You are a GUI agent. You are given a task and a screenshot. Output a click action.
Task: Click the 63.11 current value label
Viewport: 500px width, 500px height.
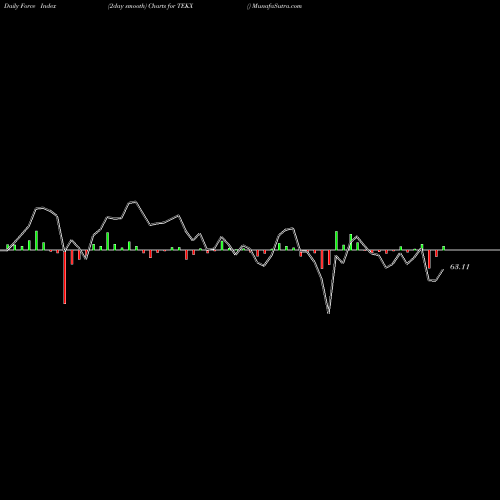pos(460,267)
